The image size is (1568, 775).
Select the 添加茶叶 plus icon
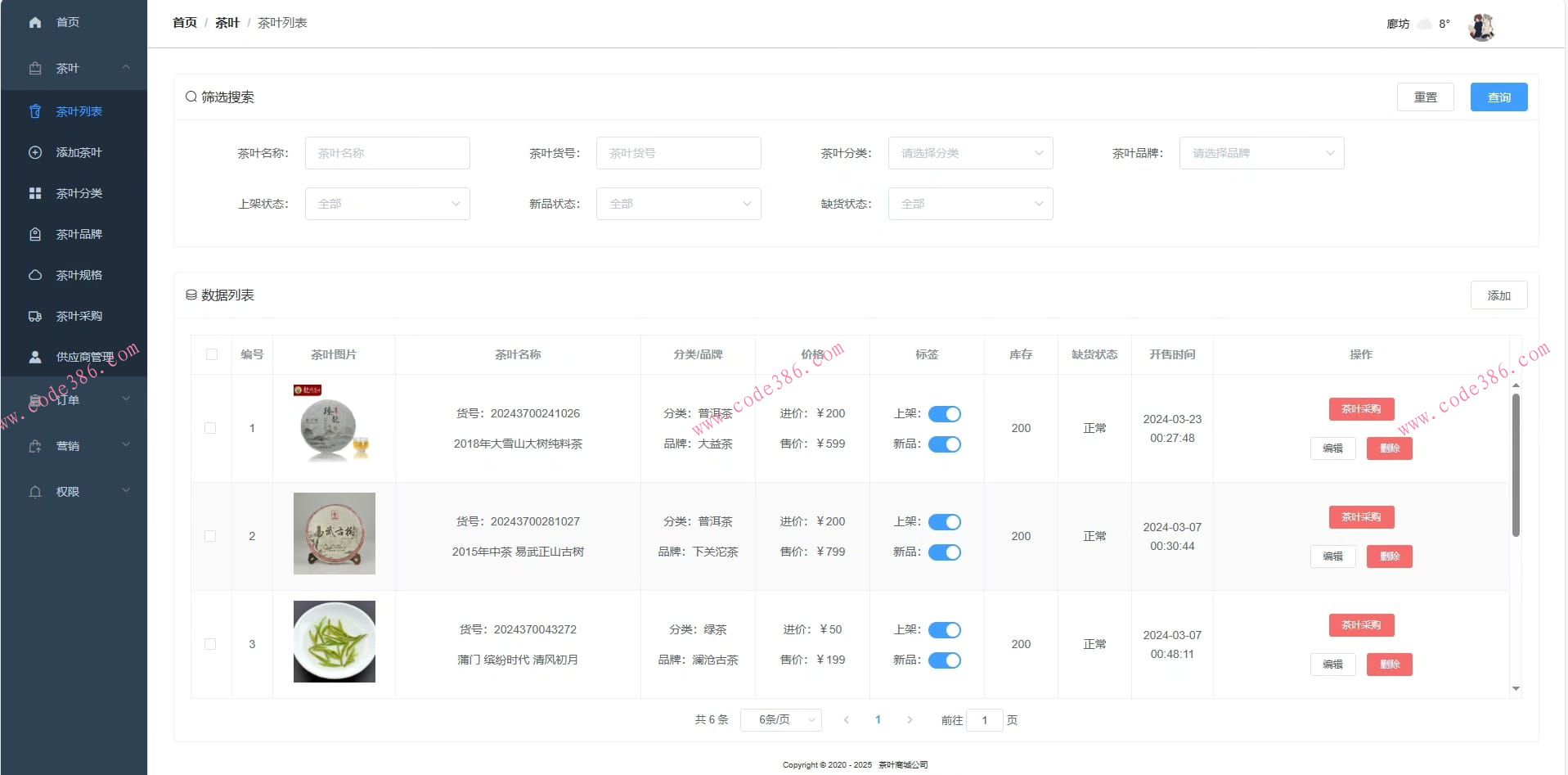click(x=35, y=152)
